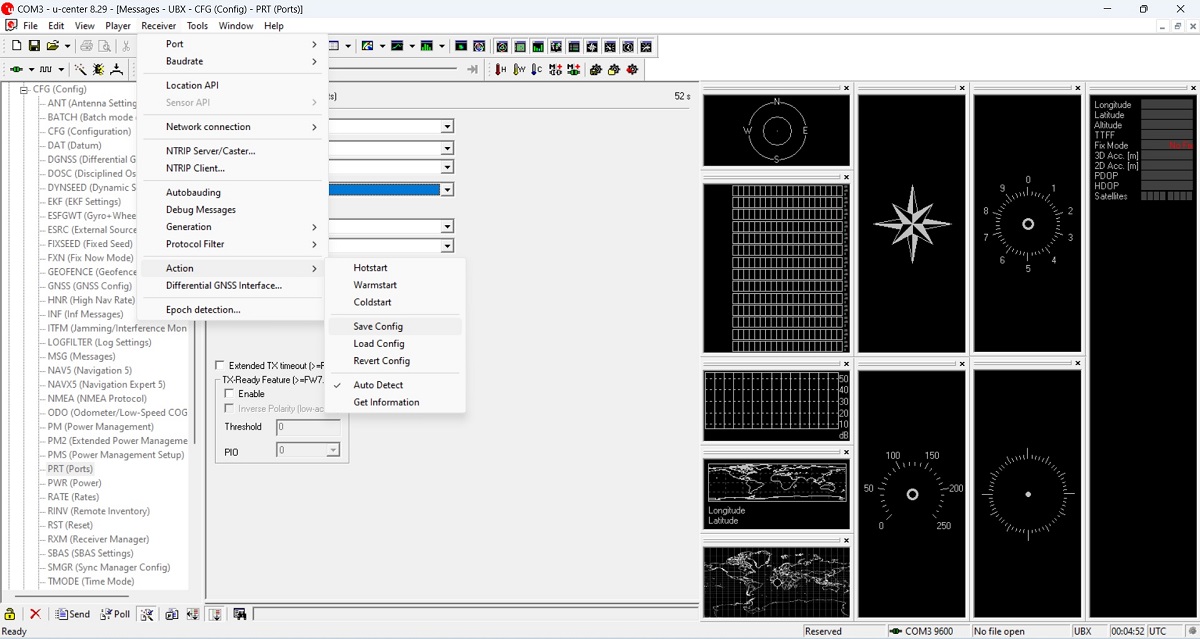
Task: Tick the TX-Ready Enable checkbox
Action: [x=230, y=394]
